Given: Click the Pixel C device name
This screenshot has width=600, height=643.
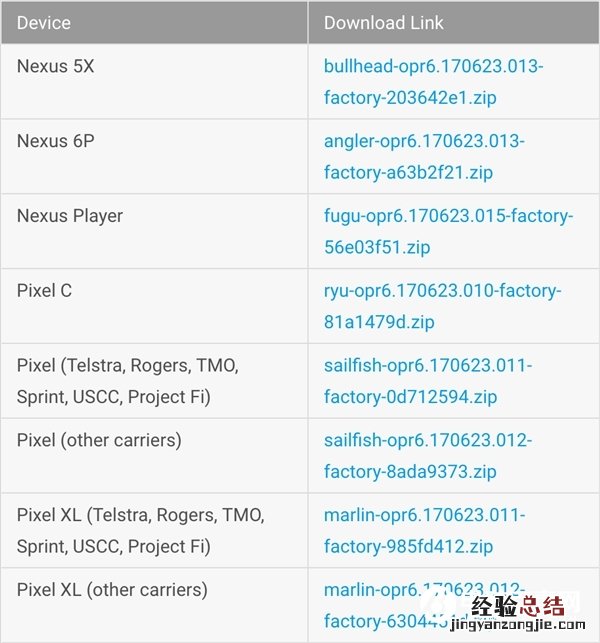Looking at the screenshot, I should 45,290.
